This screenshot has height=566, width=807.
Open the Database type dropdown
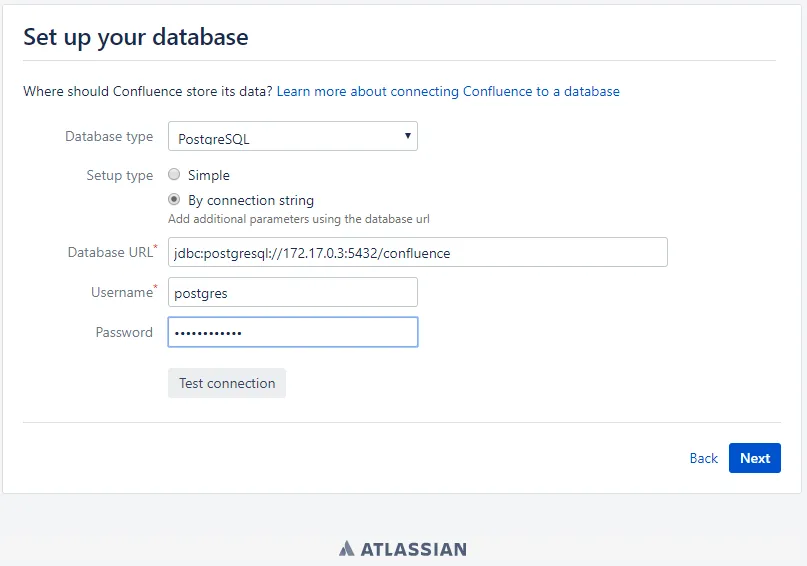pos(292,136)
